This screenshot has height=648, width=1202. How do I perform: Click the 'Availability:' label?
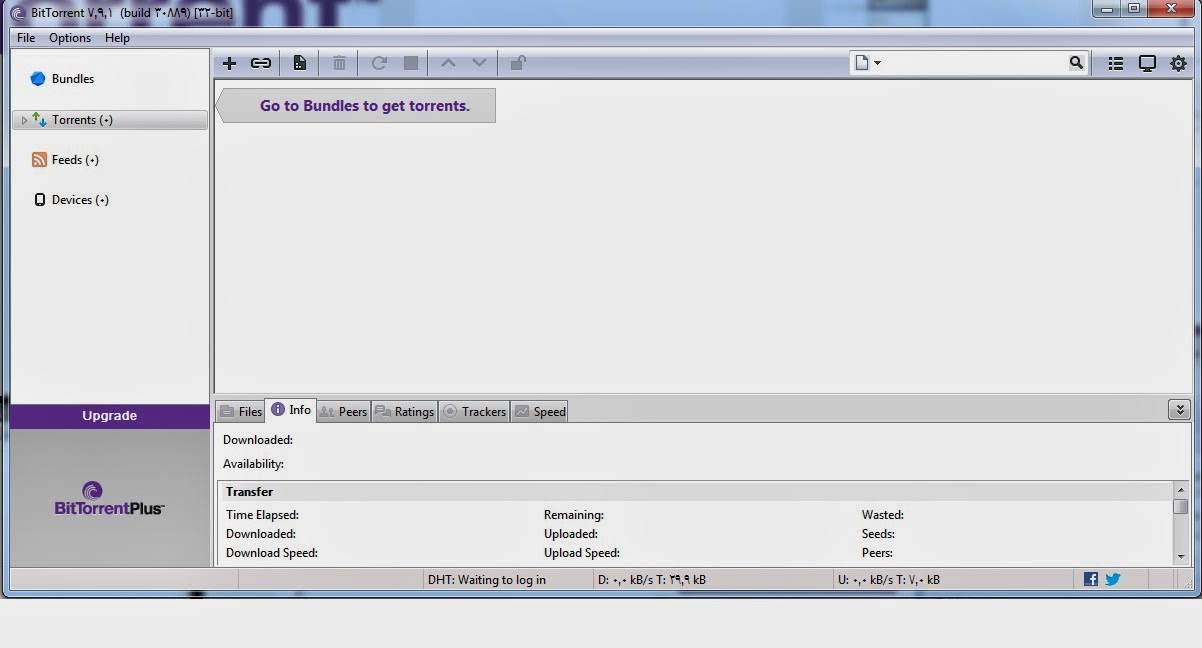tap(253, 464)
